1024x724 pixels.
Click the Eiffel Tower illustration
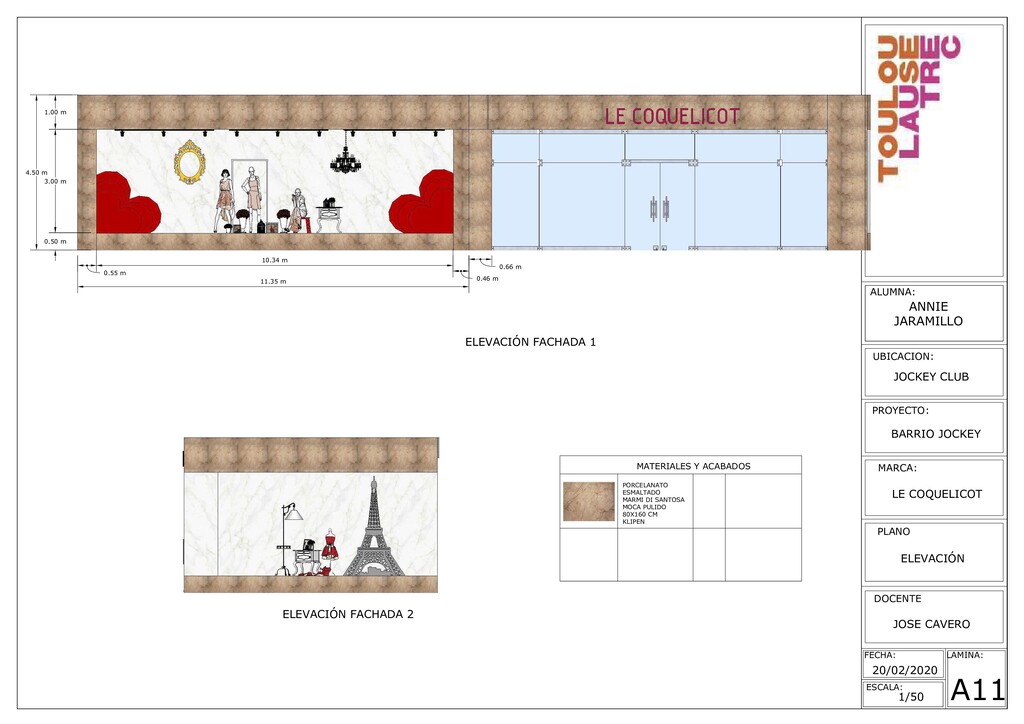point(374,527)
